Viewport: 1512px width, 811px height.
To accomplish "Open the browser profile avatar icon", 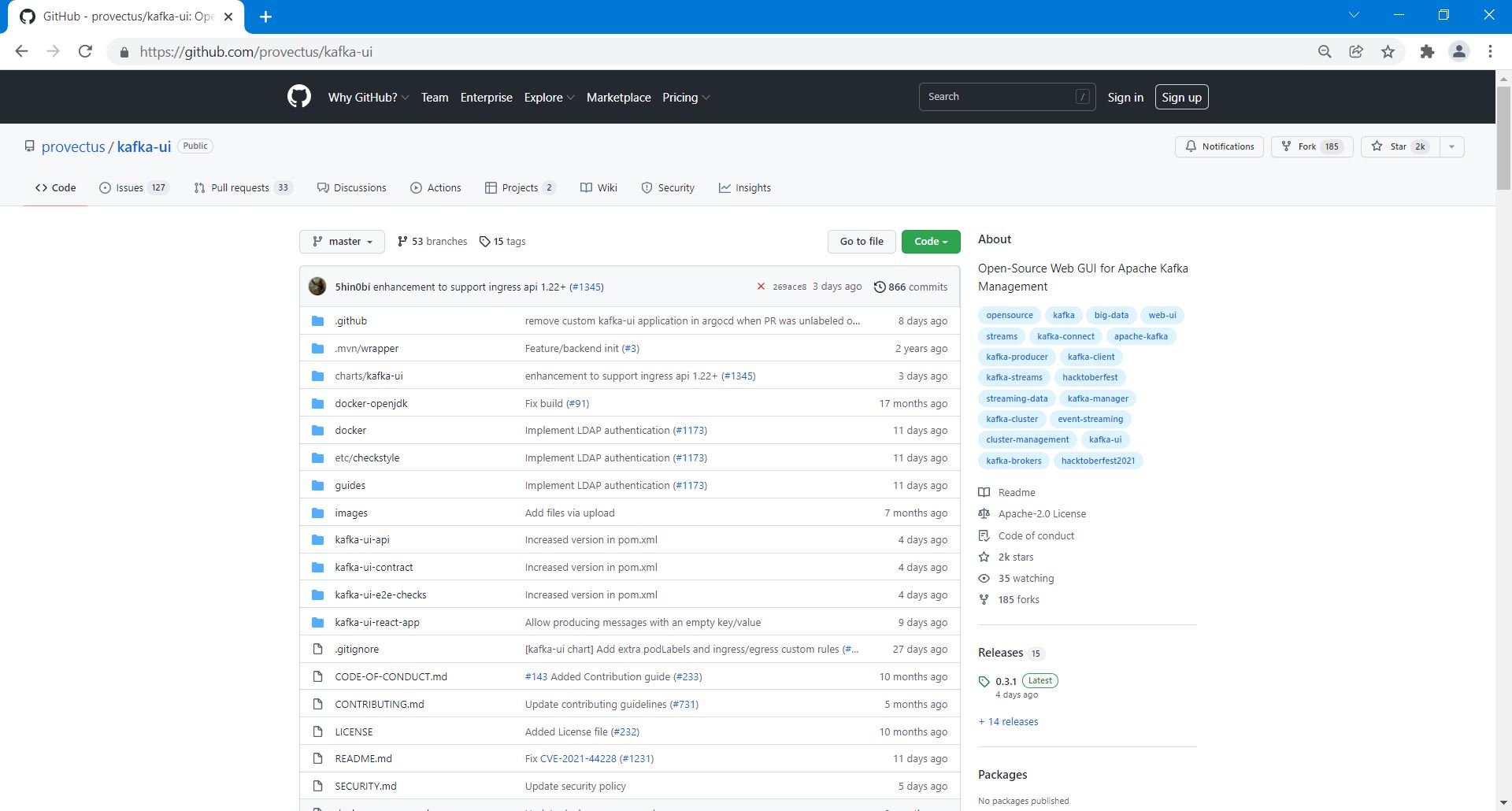I will (x=1458, y=52).
